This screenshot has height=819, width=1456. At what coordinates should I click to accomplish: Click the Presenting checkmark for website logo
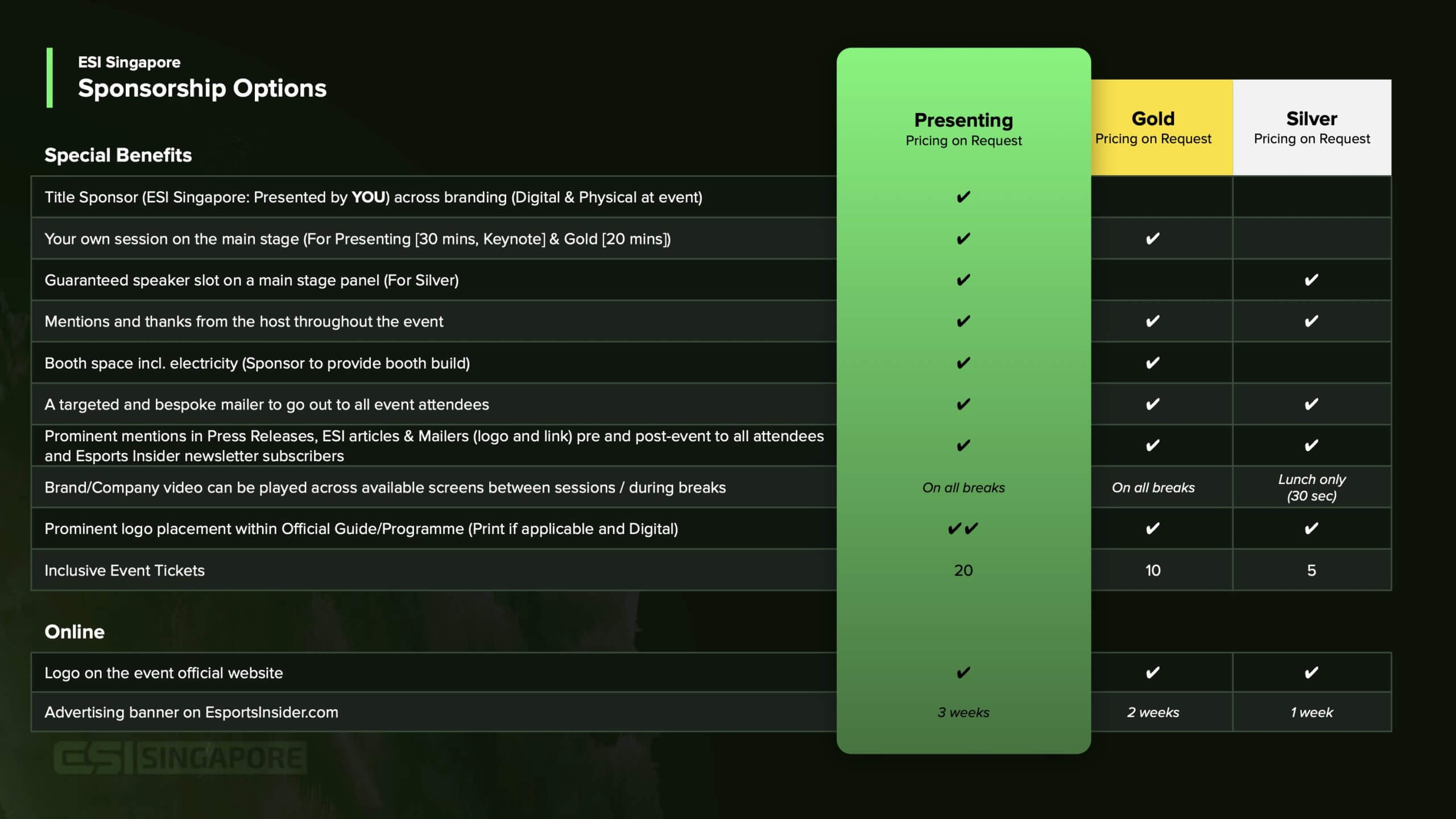(963, 673)
